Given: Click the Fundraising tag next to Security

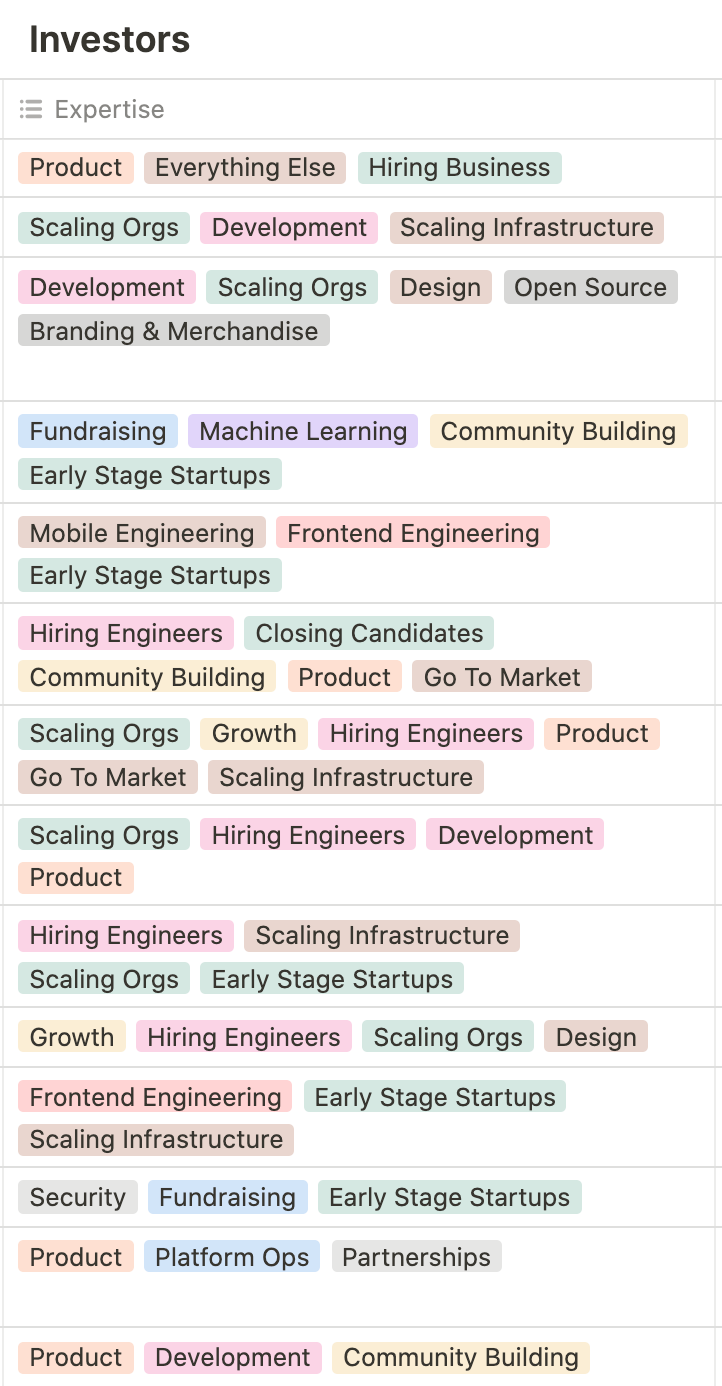Looking at the screenshot, I should pos(227,1198).
